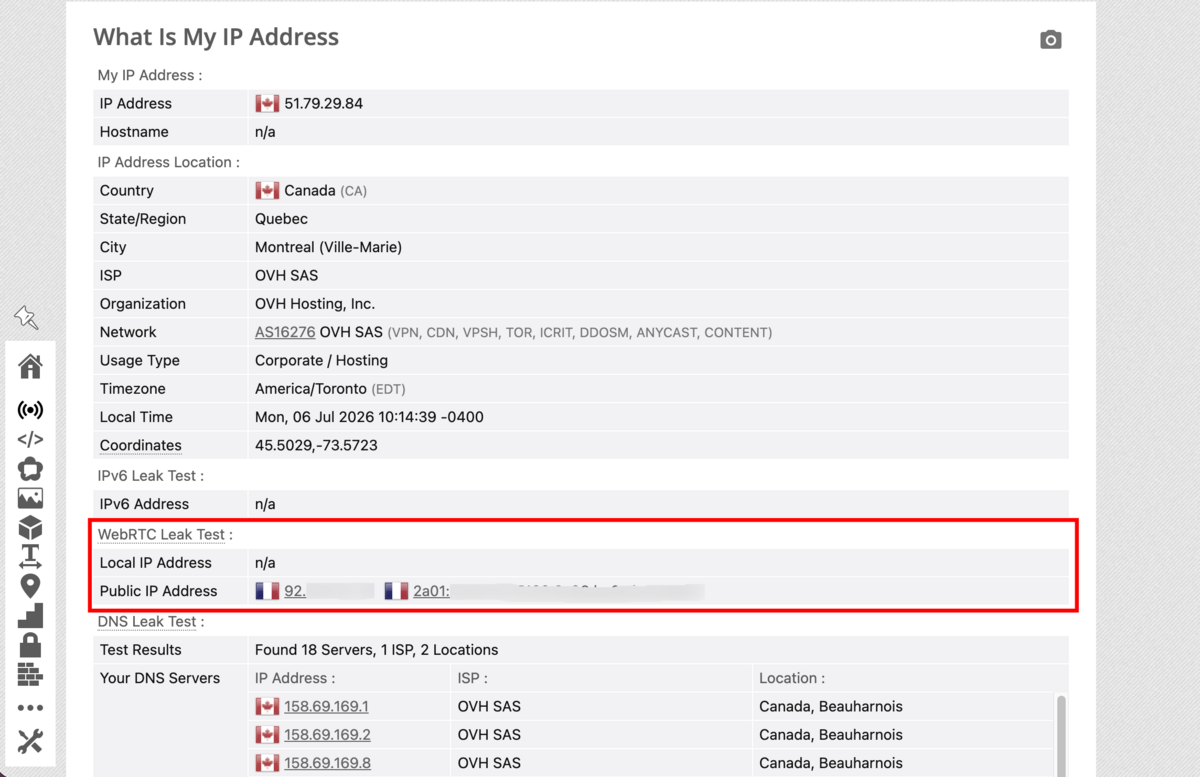Open the AS16276 network link
1200x777 pixels.
point(285,332)
